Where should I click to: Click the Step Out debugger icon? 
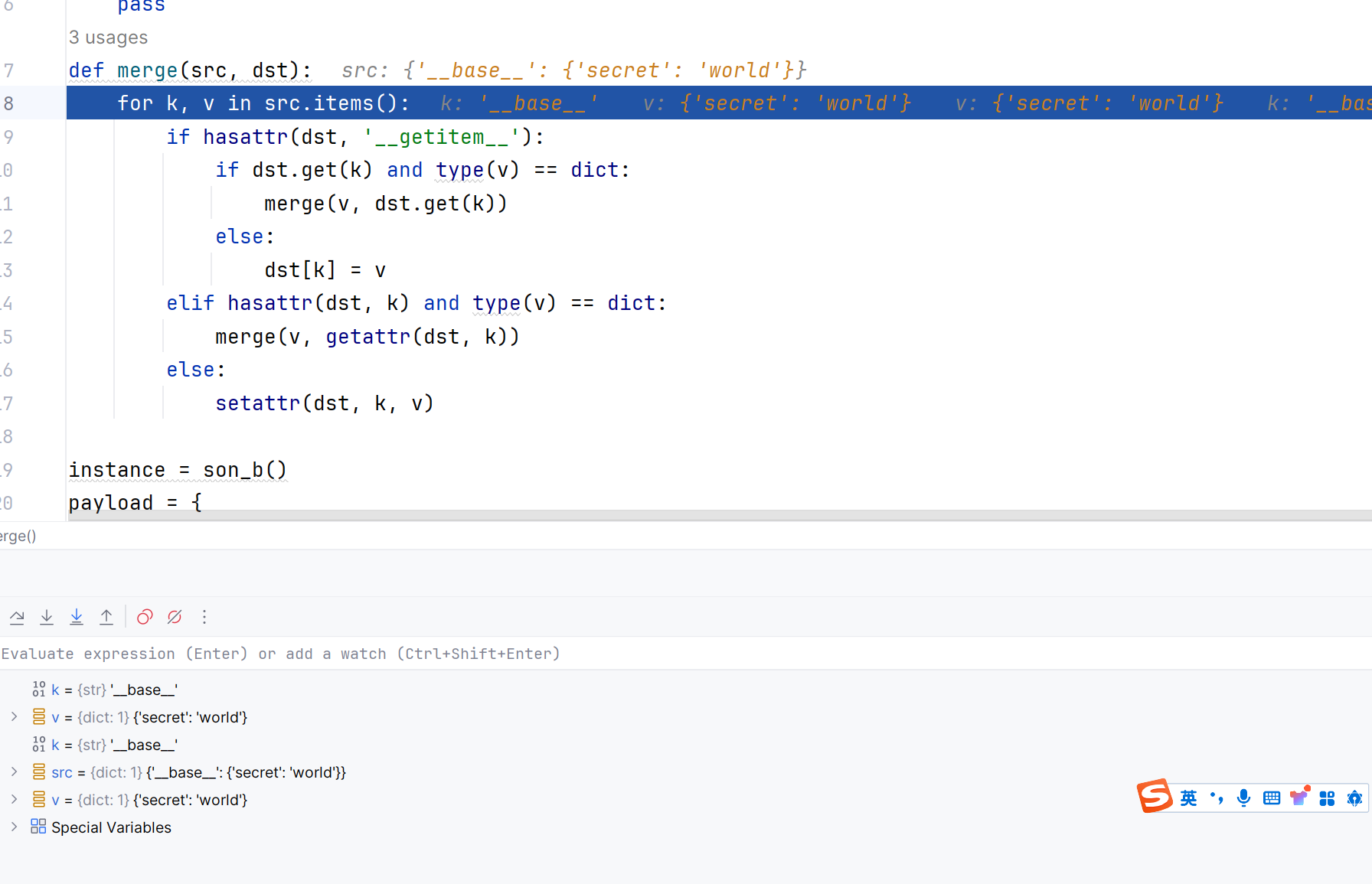[x=106, y=617]
